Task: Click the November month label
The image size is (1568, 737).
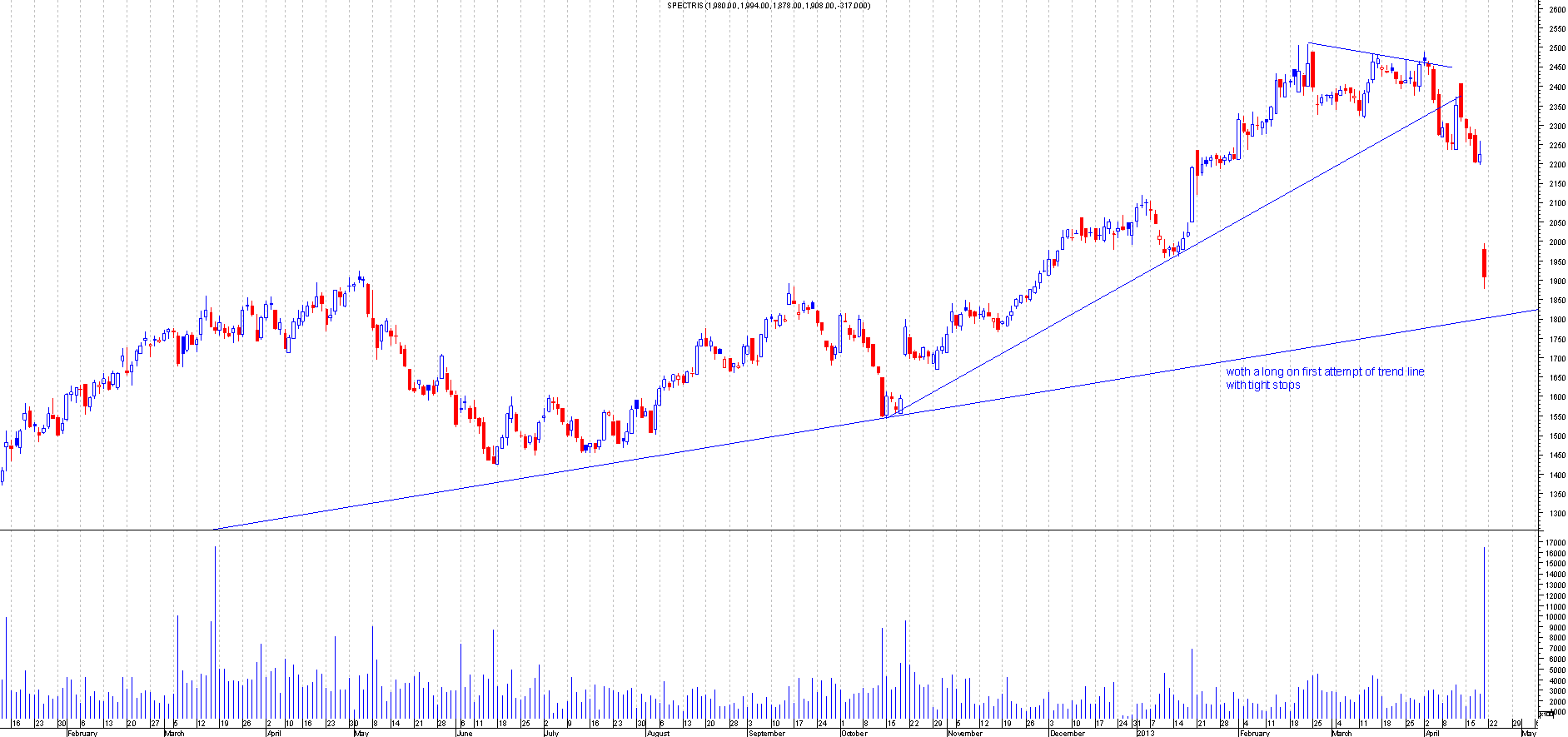Action: coord(965,733)
